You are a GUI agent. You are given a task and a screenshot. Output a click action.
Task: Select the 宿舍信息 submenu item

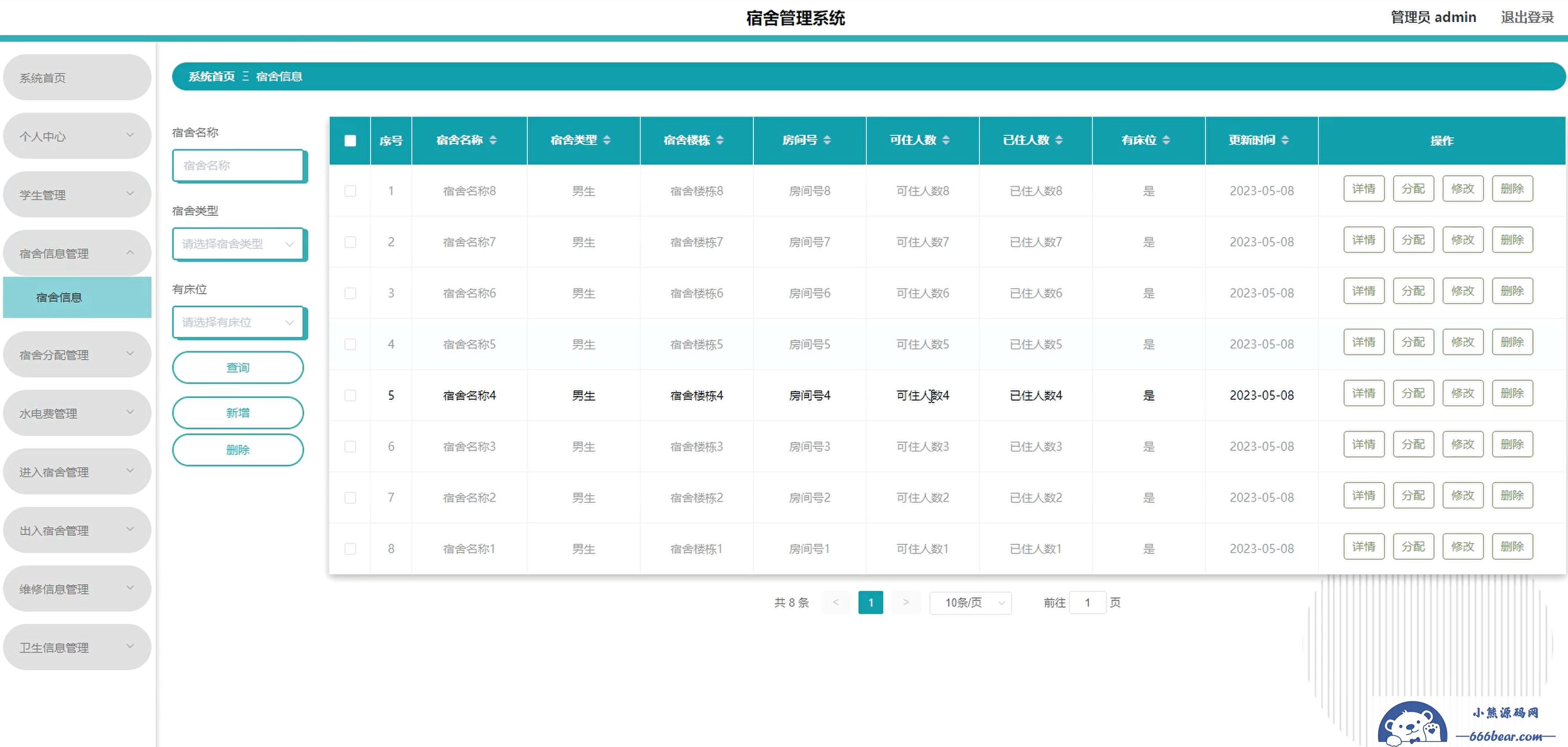coord(77,298)
